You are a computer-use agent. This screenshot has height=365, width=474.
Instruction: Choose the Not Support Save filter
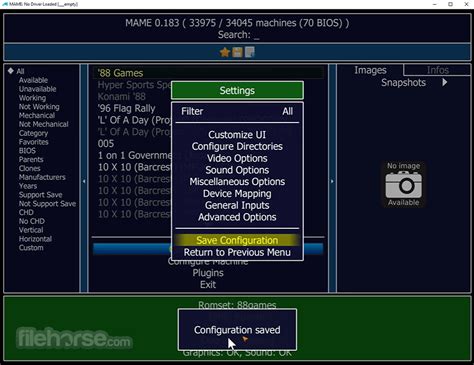click(x=47, y=204)
